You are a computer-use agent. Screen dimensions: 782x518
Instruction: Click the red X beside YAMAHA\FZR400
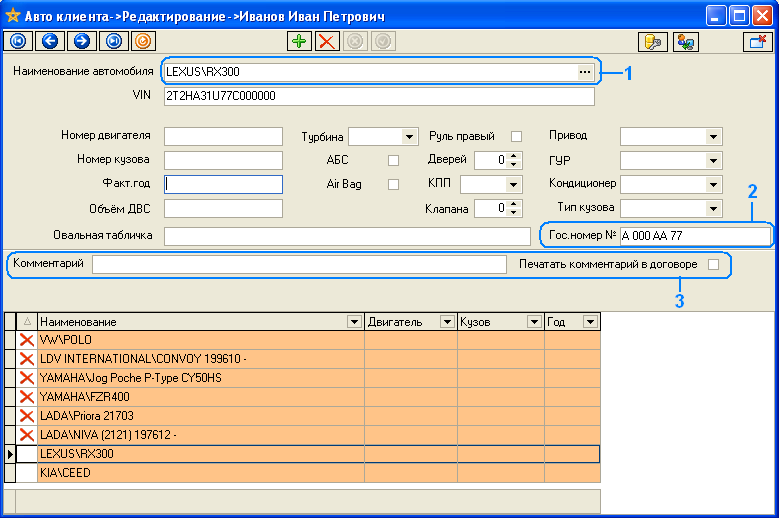27,397
